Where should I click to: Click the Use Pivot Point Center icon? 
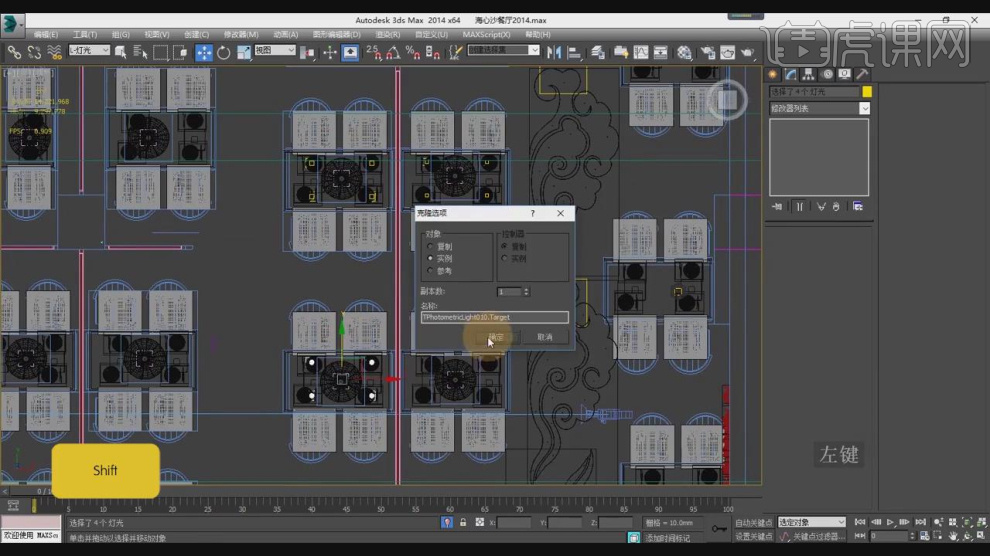[x=307, y=52]
